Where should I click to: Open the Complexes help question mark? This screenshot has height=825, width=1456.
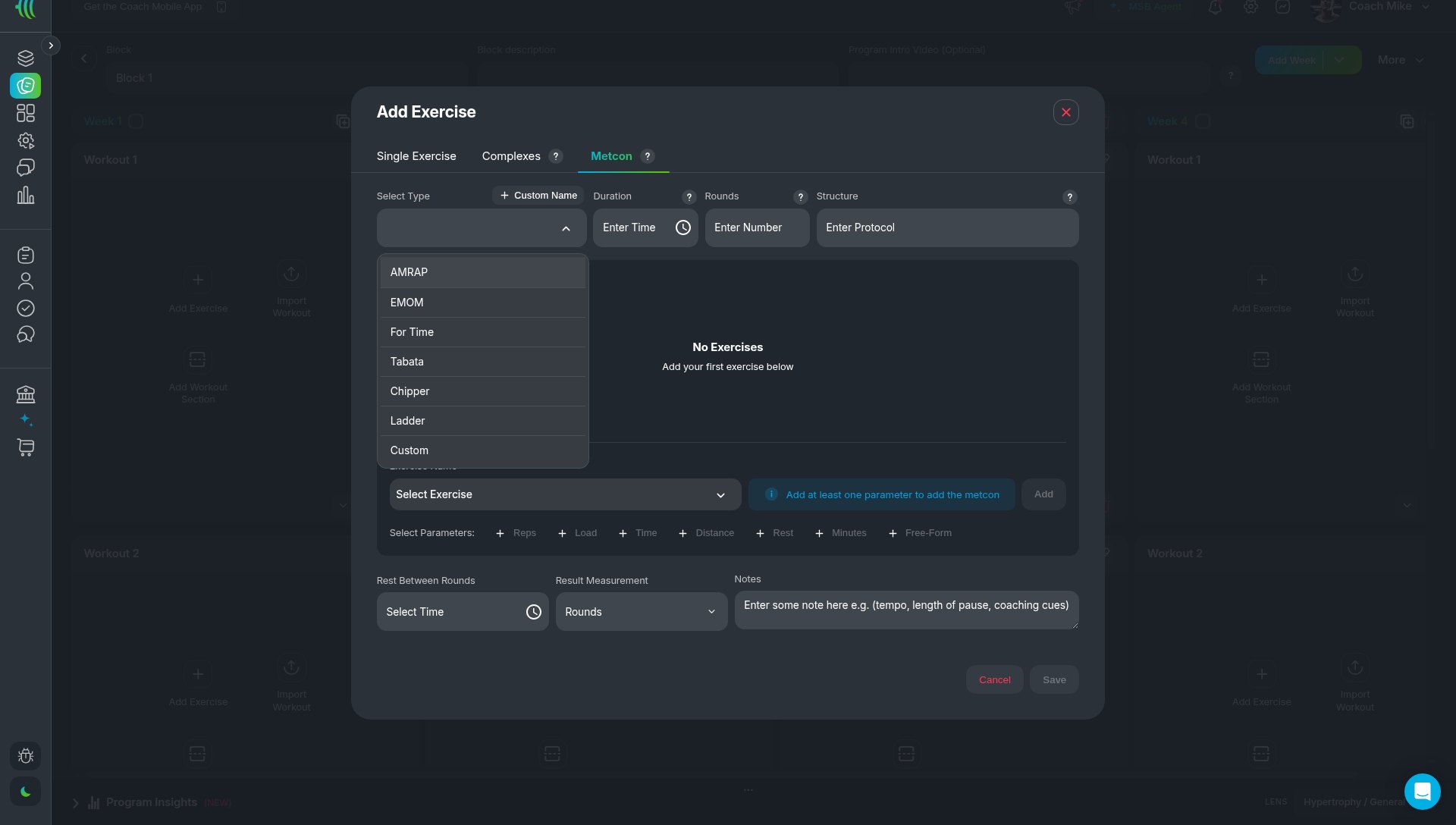coord(556,156)
